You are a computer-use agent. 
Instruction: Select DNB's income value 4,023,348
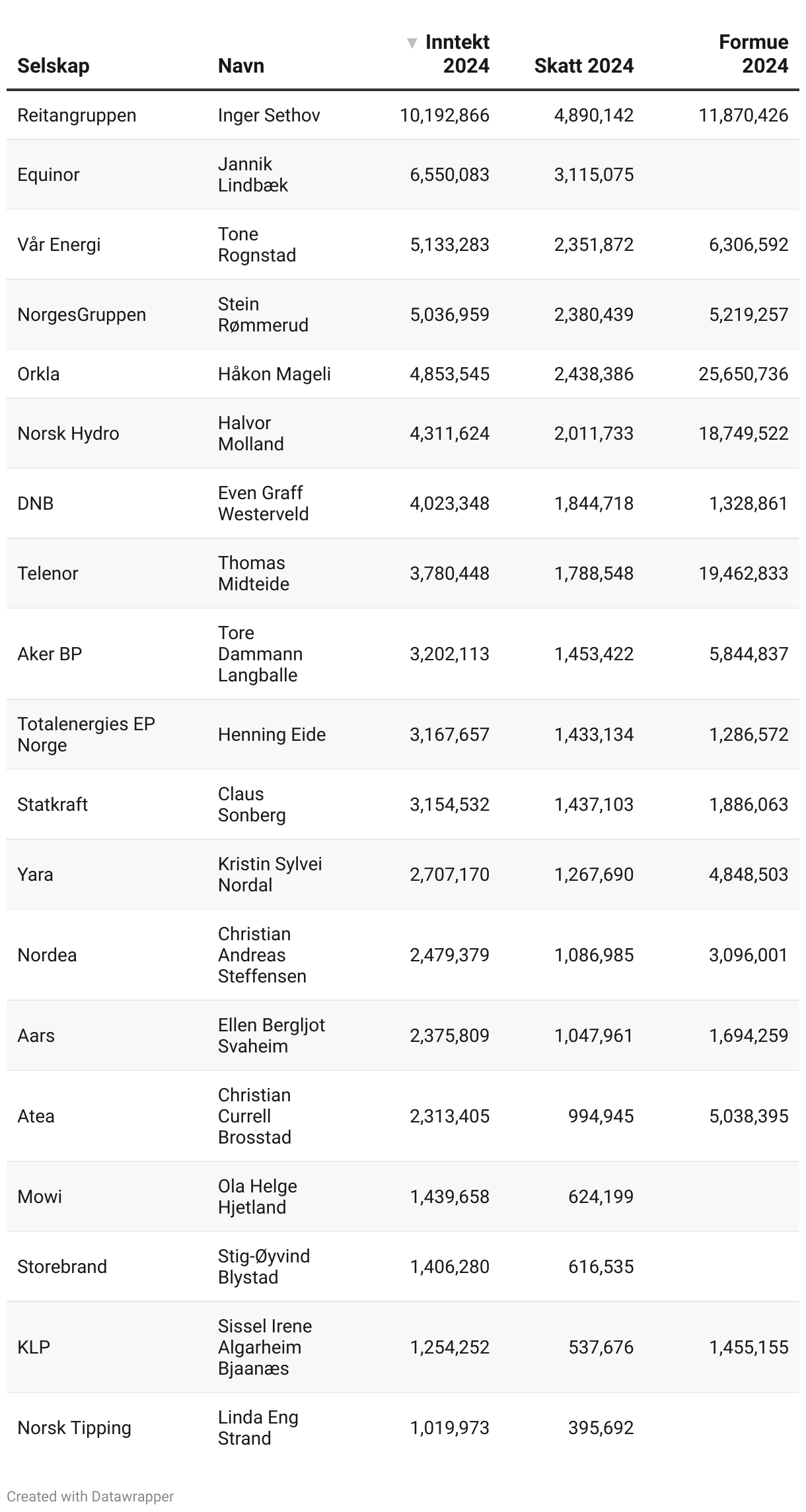449,504
